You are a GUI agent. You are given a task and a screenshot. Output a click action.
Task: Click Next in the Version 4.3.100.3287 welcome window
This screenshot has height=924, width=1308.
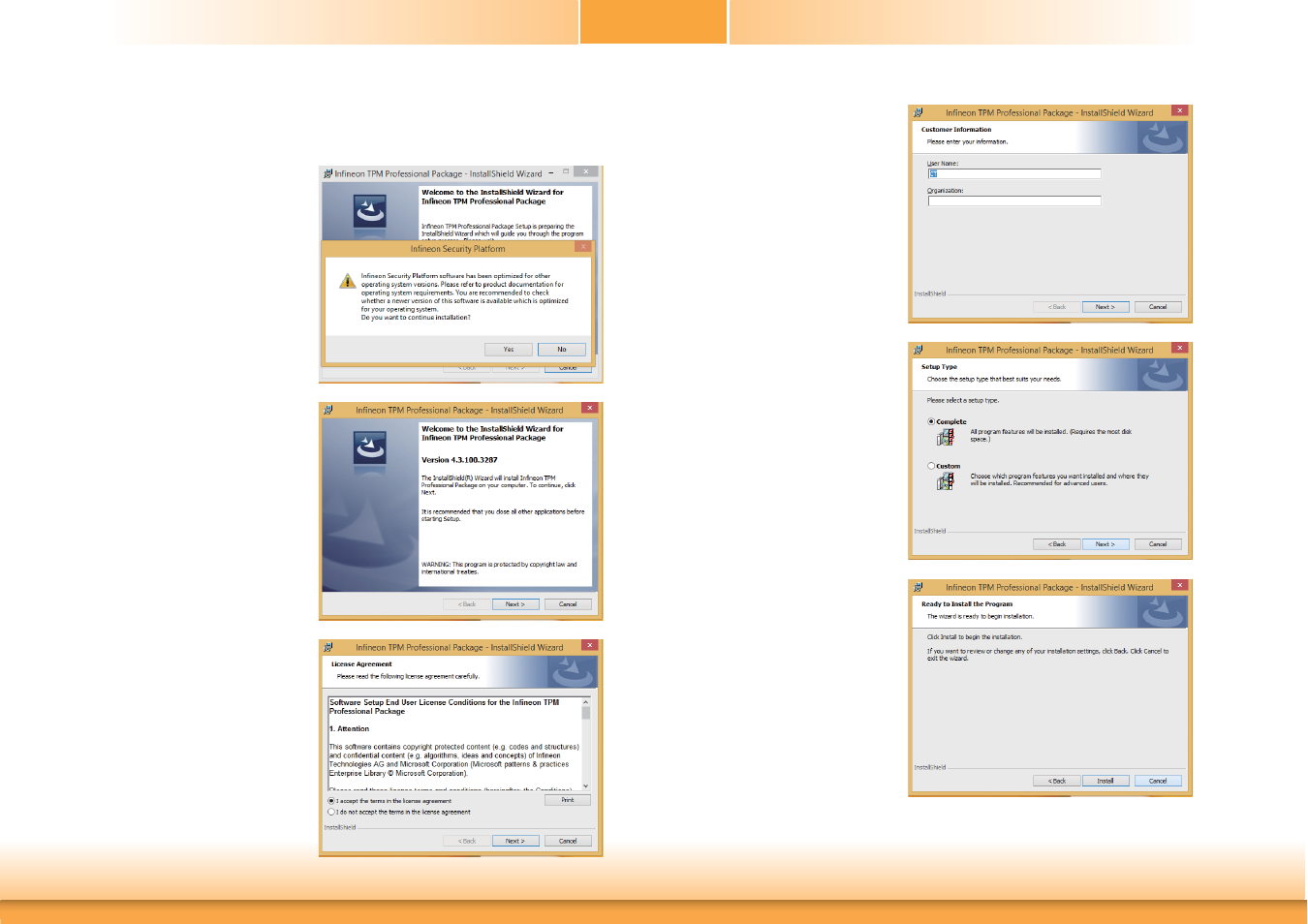(x=515, y=604)
